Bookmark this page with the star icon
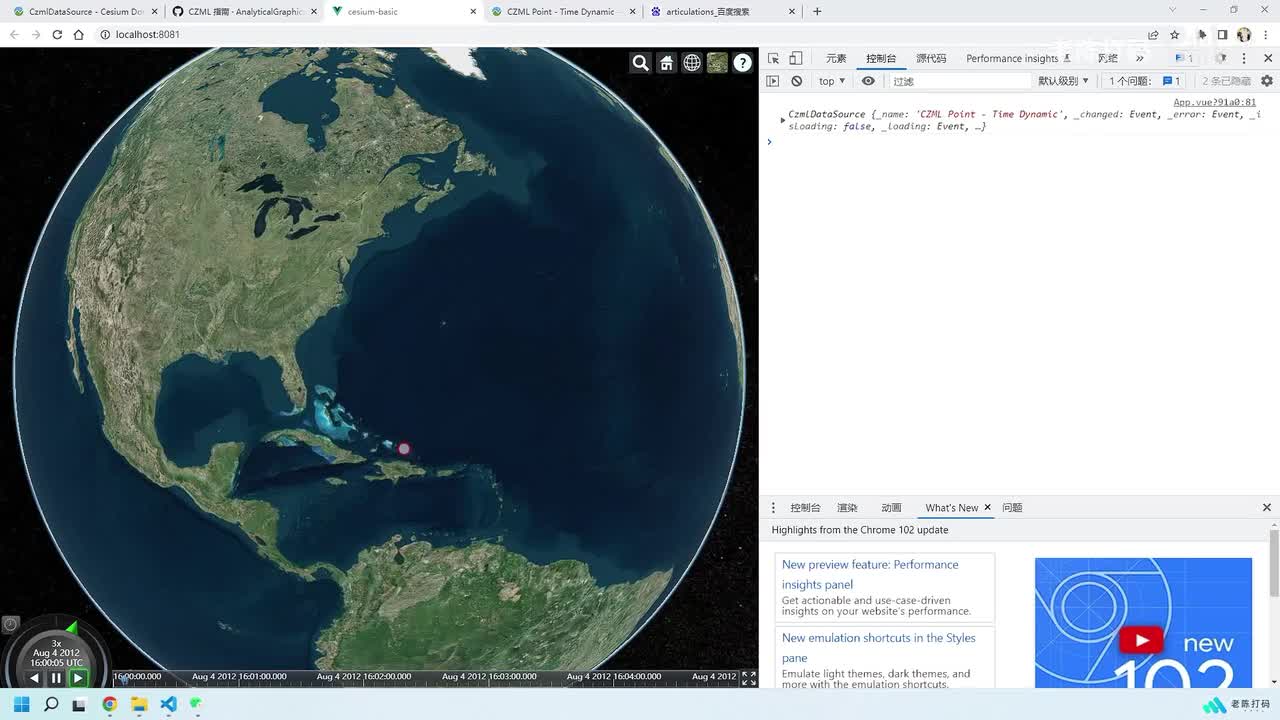Screen dimensions: 1280x720 pos(1175,35)
